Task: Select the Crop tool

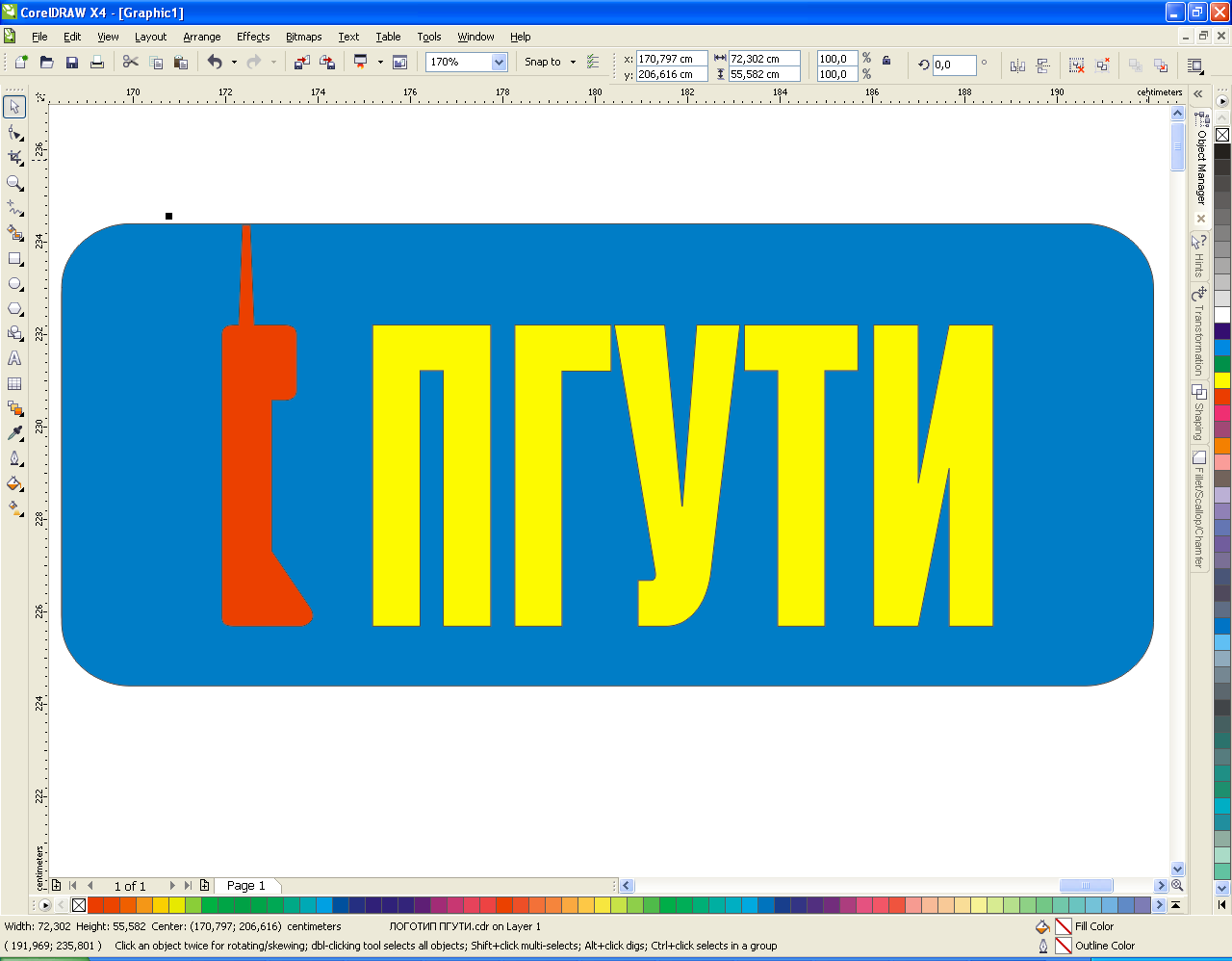Action: (14, 157)
